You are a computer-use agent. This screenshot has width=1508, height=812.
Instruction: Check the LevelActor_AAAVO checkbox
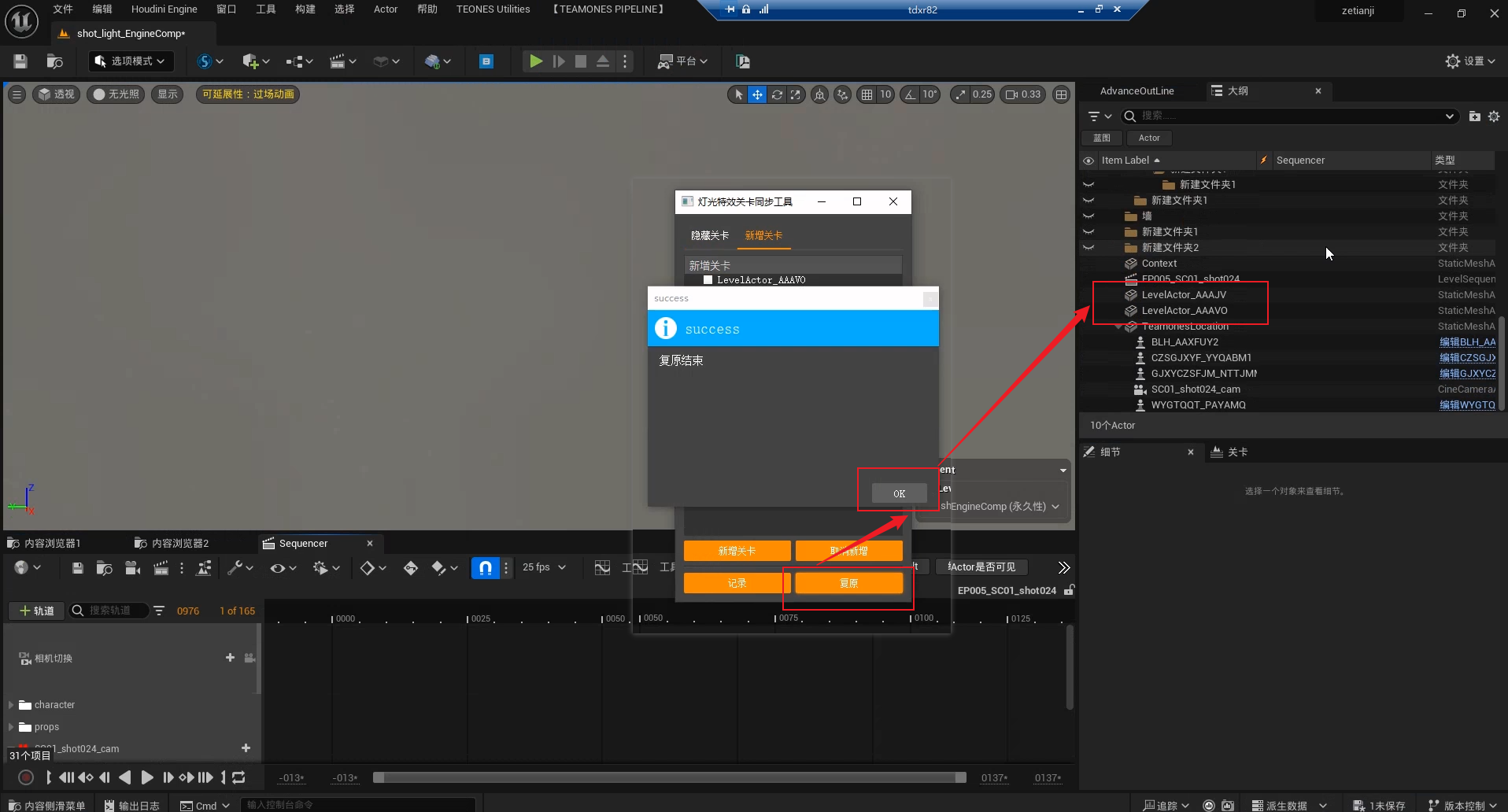[708, 280]
